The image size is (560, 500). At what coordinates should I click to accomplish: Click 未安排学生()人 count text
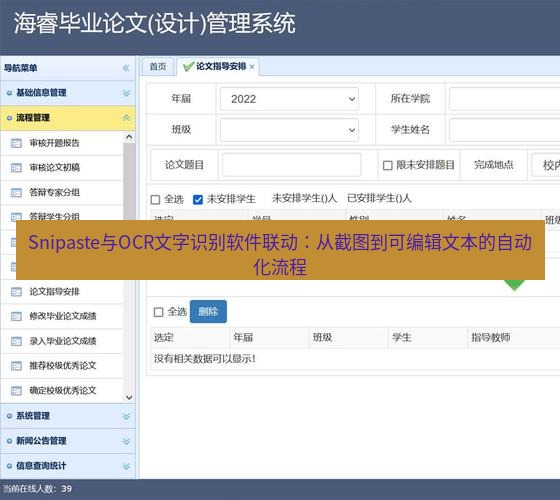pyautogui.click(x=305, y=199)
